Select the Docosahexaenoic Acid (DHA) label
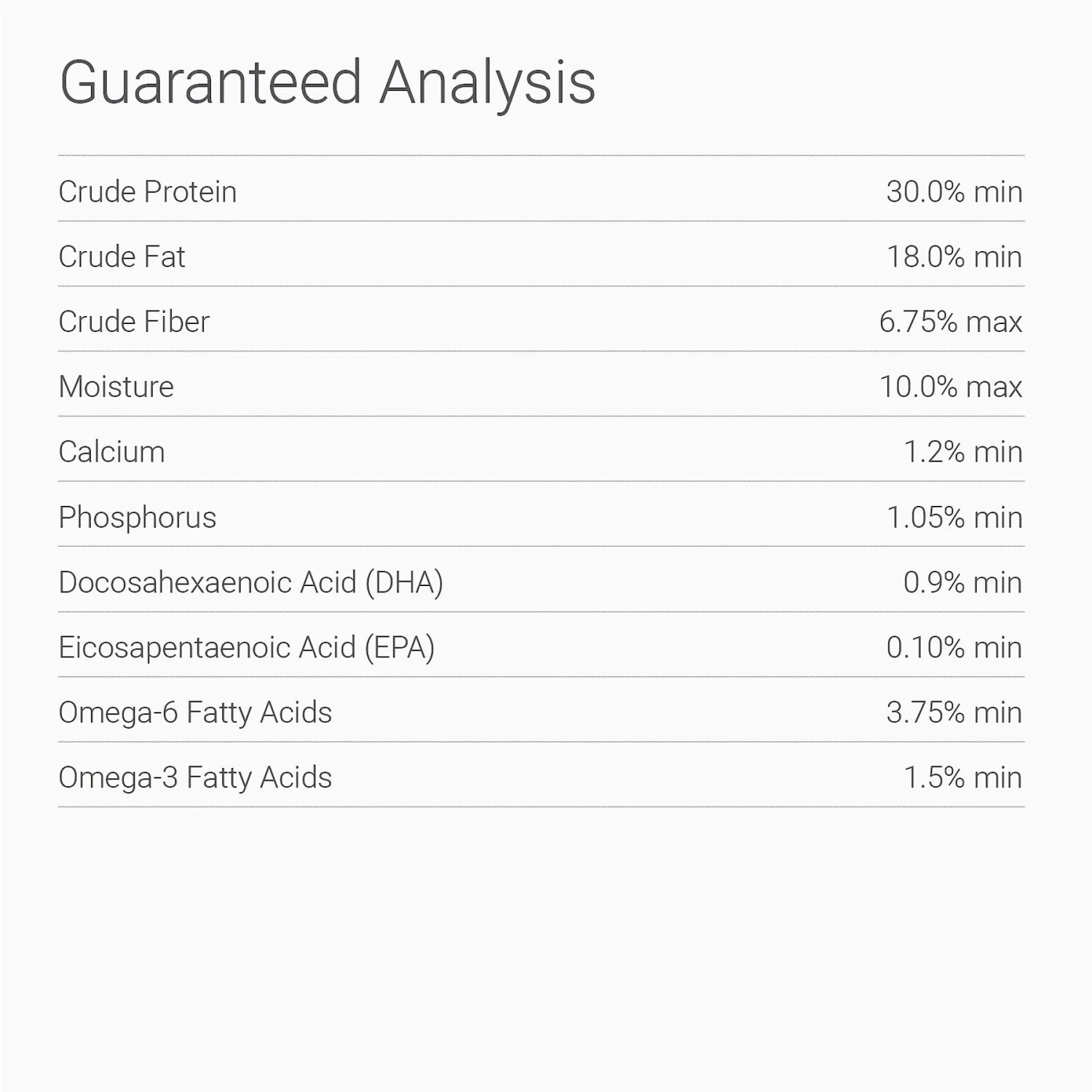This screenshot has height=1092, width=1092. click(250, 582)
